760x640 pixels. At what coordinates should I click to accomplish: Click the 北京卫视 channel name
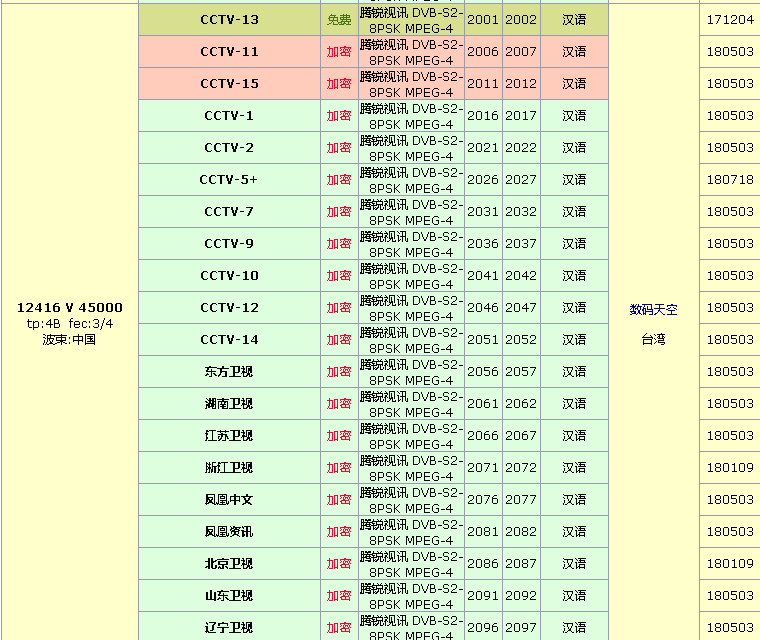[229, 564]
